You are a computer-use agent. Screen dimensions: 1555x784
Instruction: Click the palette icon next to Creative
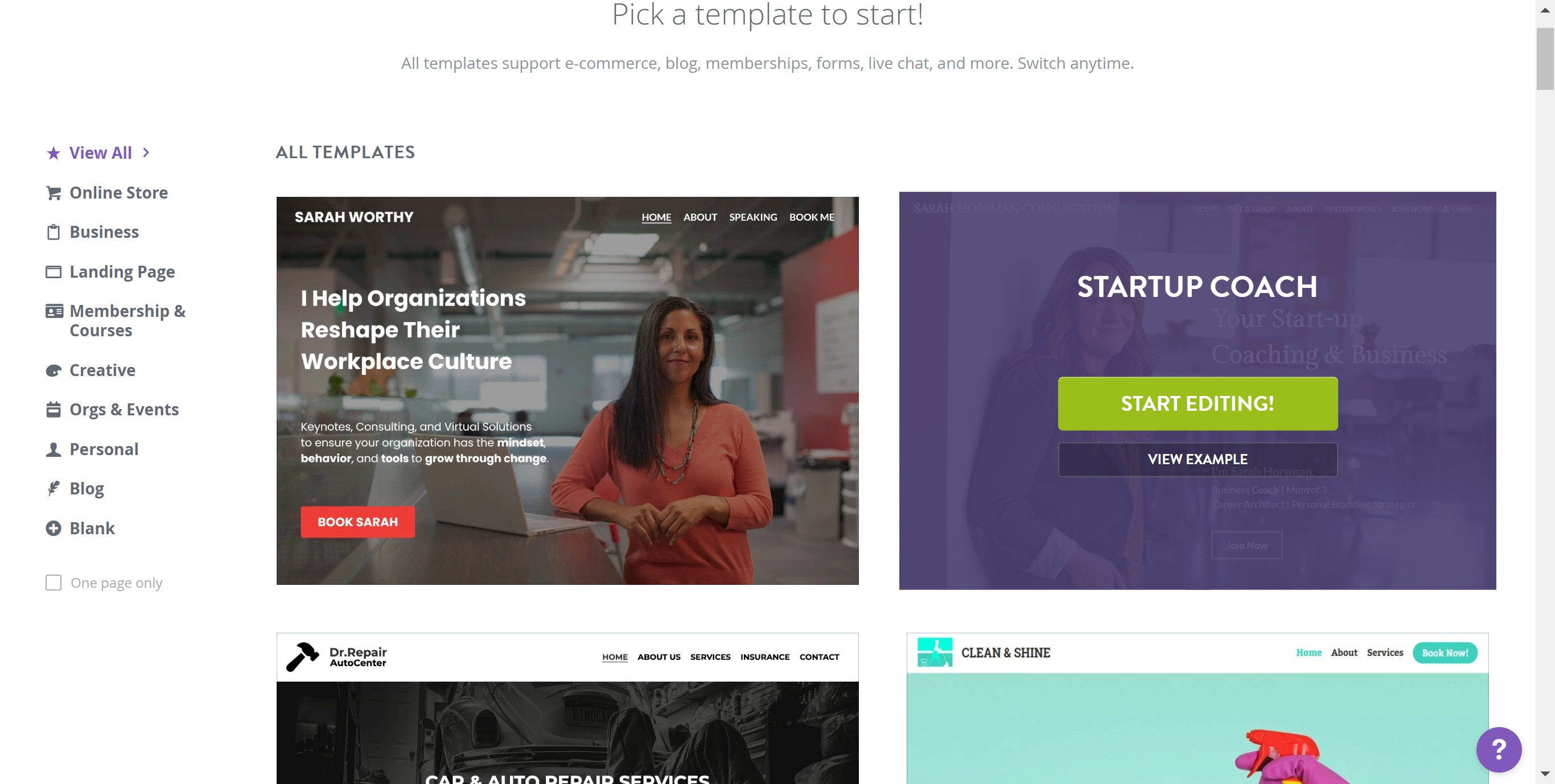click(x=53, y=370)
